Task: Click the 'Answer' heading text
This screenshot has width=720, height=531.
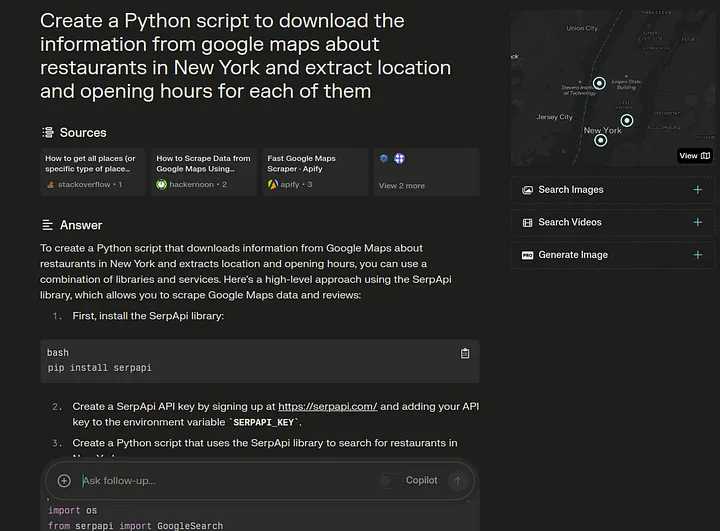Action: 81,225
